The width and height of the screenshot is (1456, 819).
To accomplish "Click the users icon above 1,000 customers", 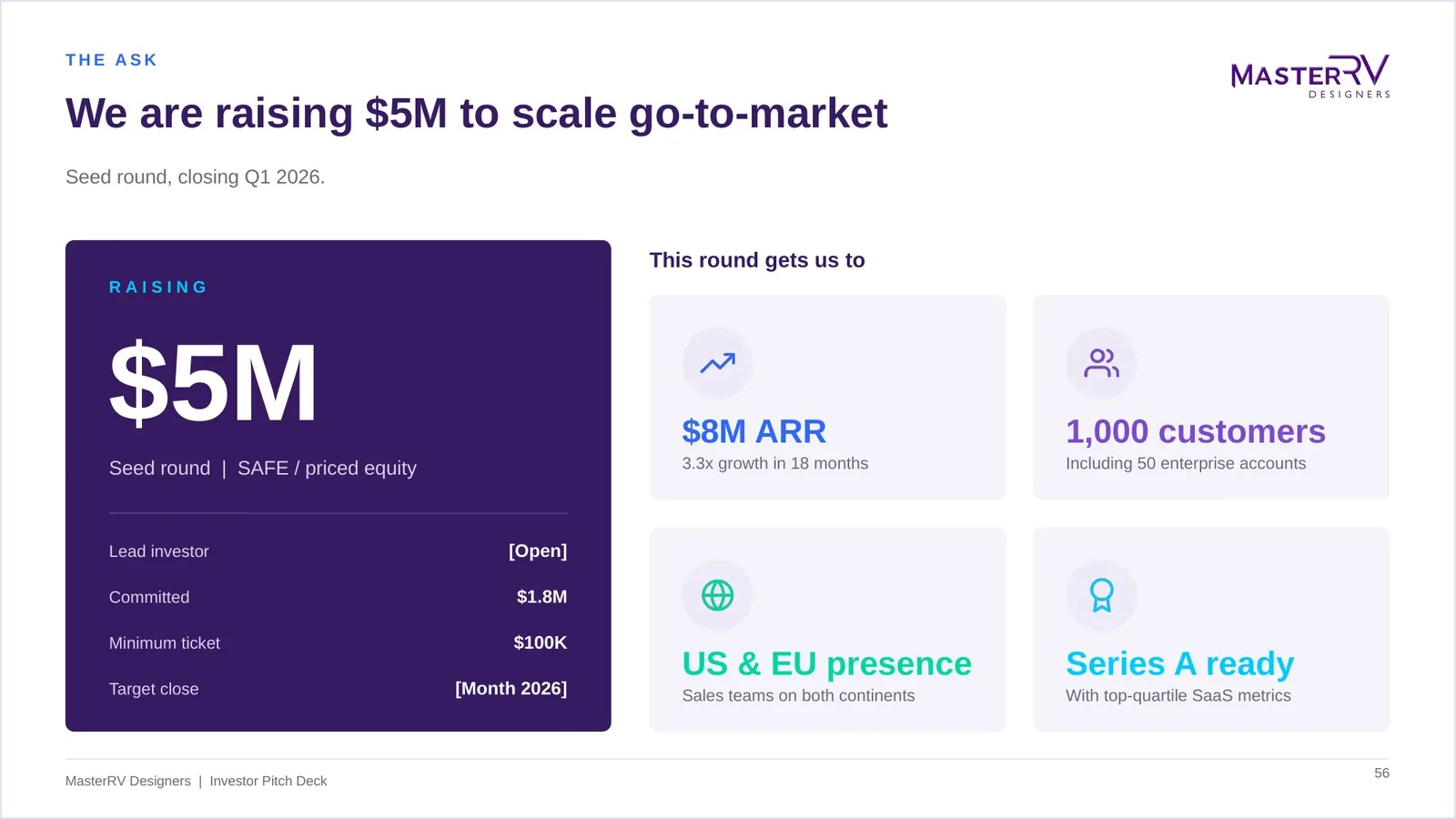I will pyautogui.click(x=1101, y=363).
